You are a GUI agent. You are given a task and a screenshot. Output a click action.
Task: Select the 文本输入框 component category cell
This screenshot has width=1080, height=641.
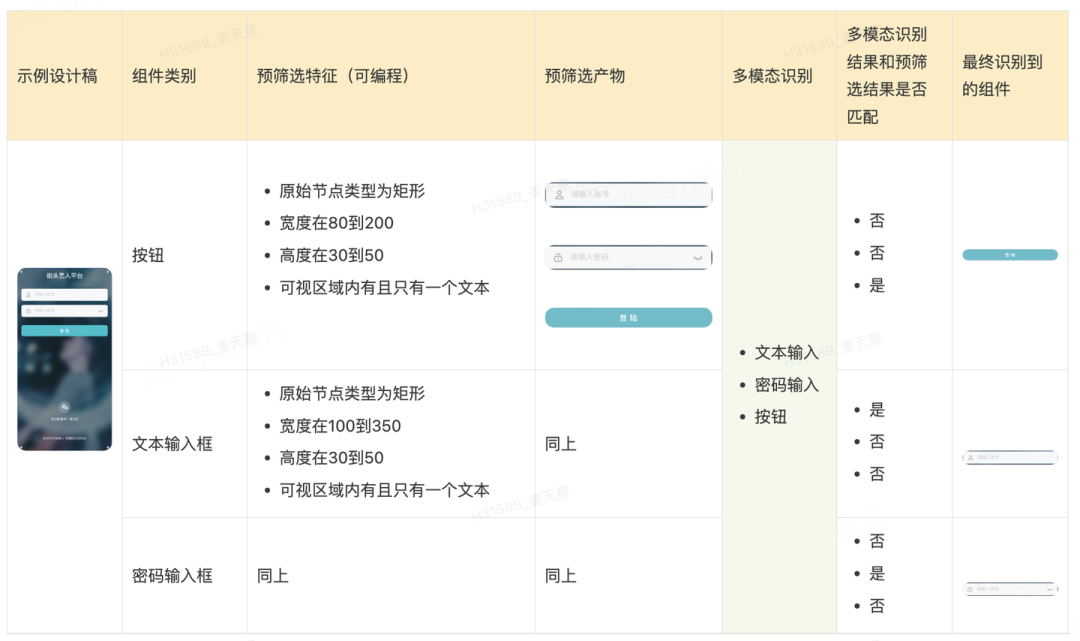point(172,444)
